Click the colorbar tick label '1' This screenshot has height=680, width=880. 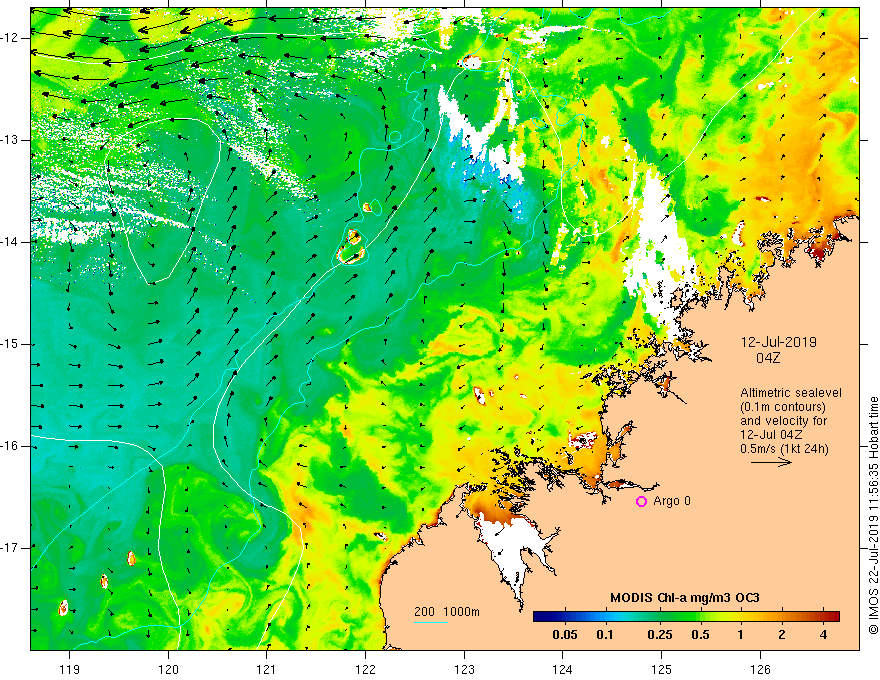[741, 635]
